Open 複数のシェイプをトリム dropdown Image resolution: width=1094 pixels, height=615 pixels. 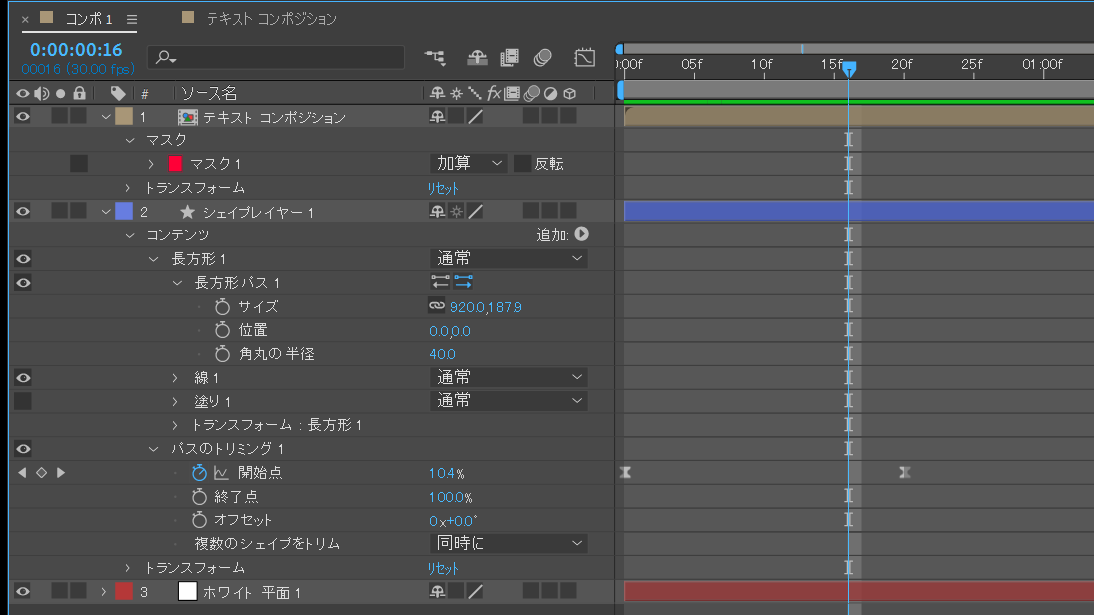point(508,544)
